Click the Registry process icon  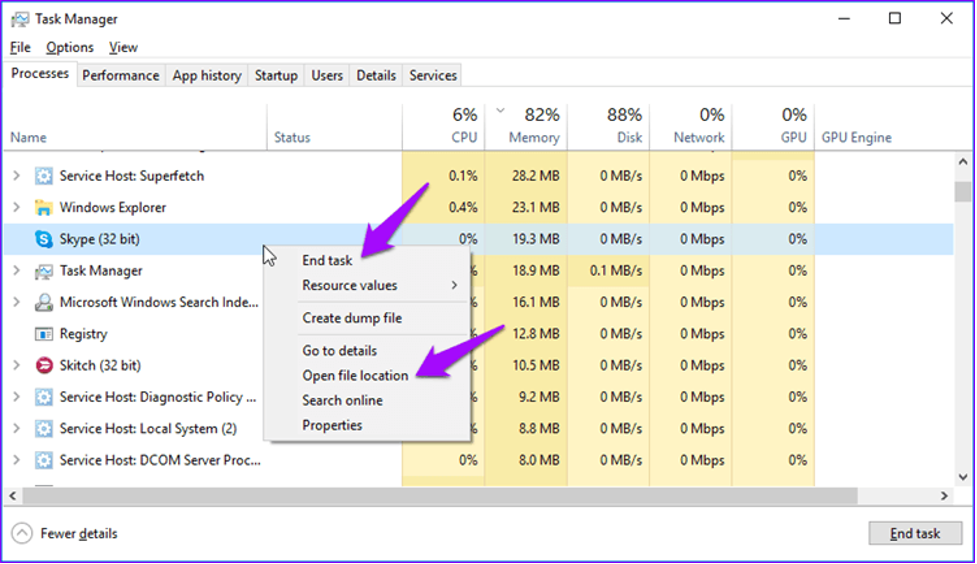(44, 334)
